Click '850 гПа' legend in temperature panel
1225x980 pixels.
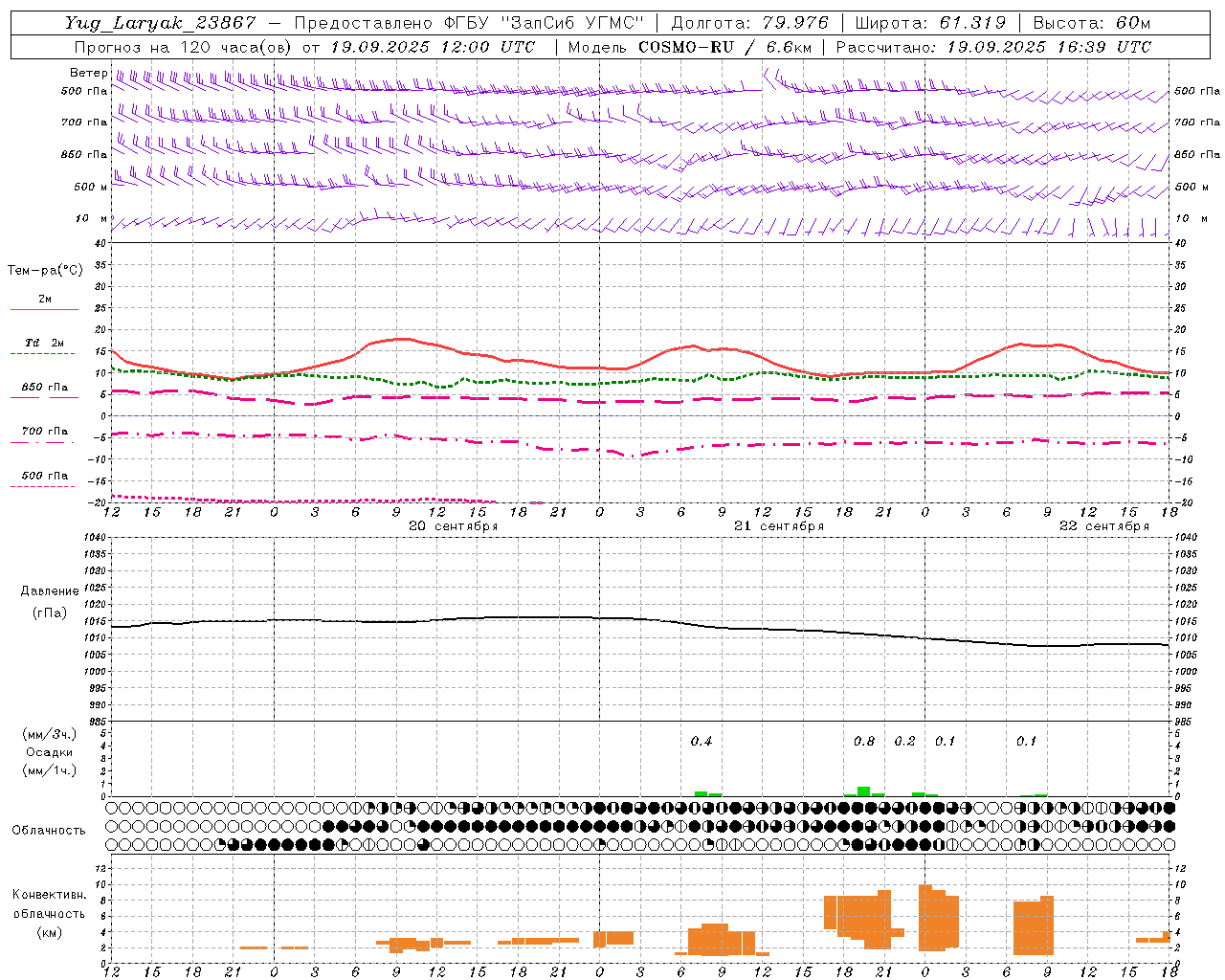45,388
